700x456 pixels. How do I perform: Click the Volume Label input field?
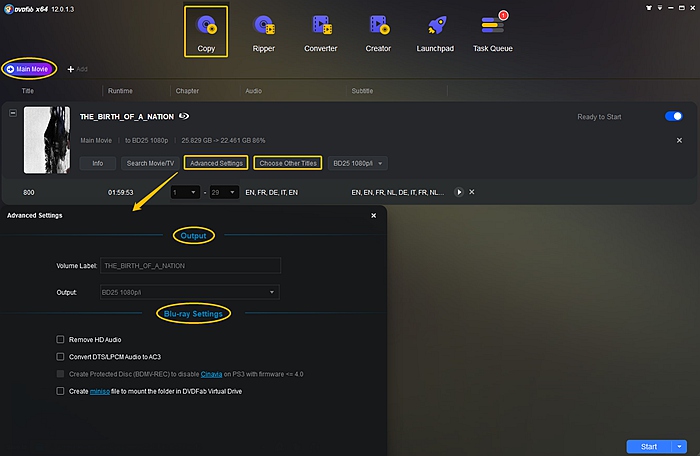coord(191,266)
